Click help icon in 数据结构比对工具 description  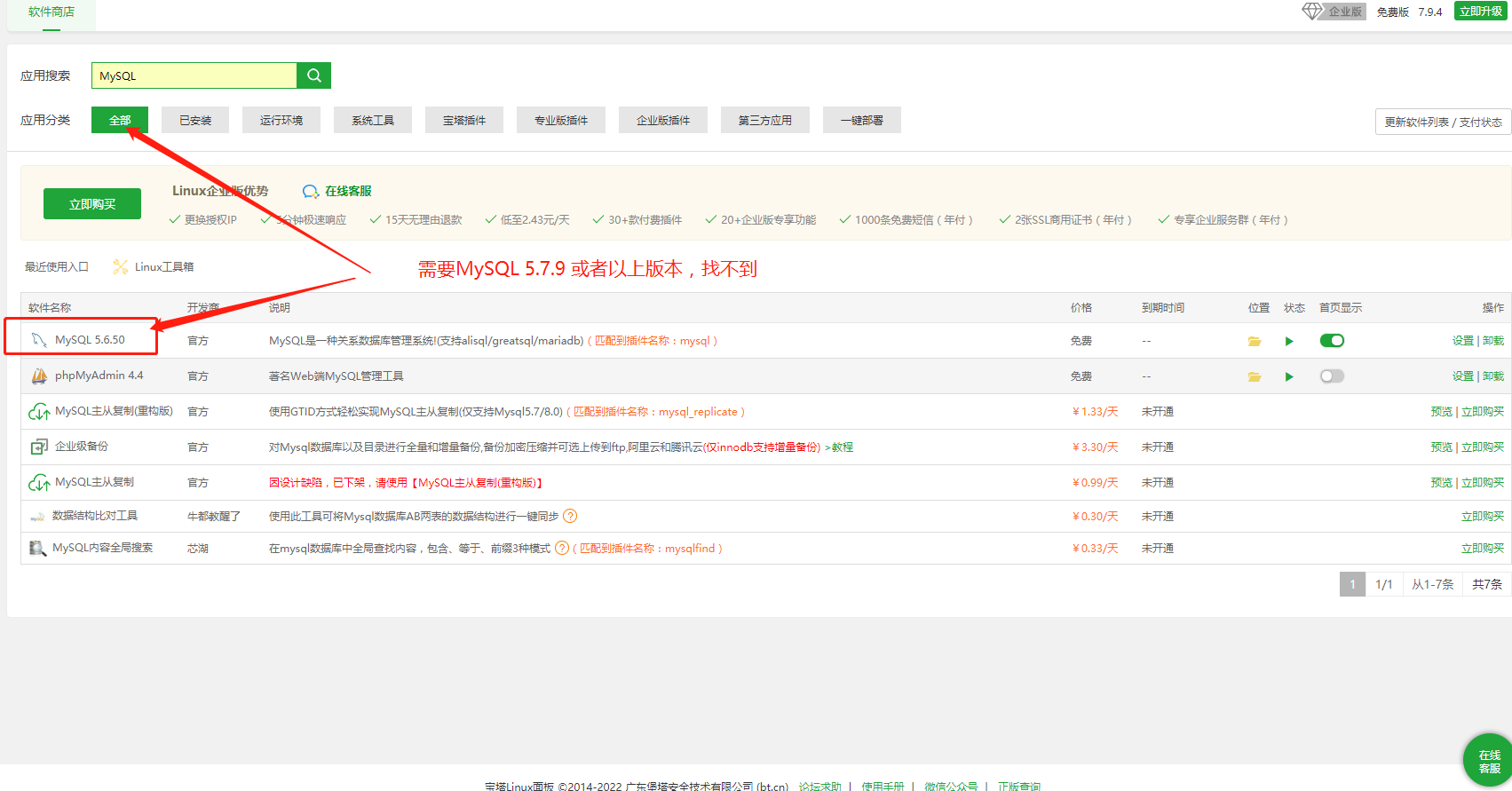click(570, 516)
